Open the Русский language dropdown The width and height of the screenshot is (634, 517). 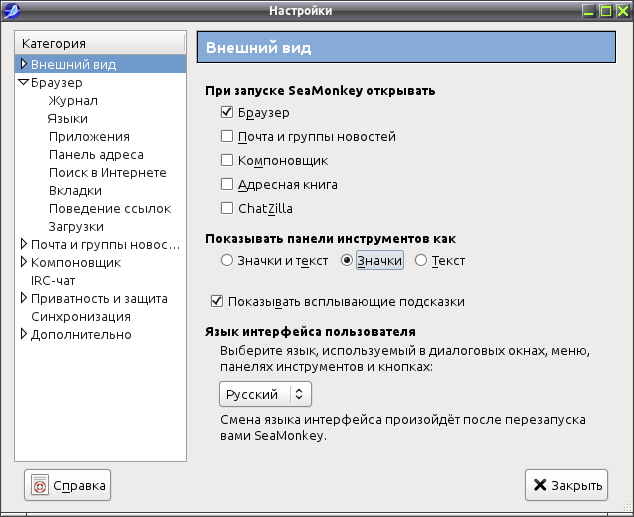(265, 394)
